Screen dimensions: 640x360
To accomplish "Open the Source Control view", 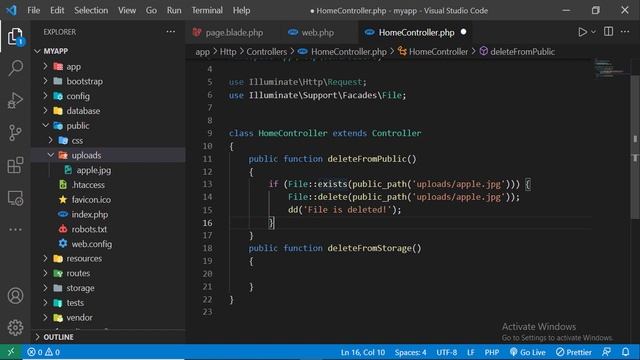I will (x=16, y=133).
